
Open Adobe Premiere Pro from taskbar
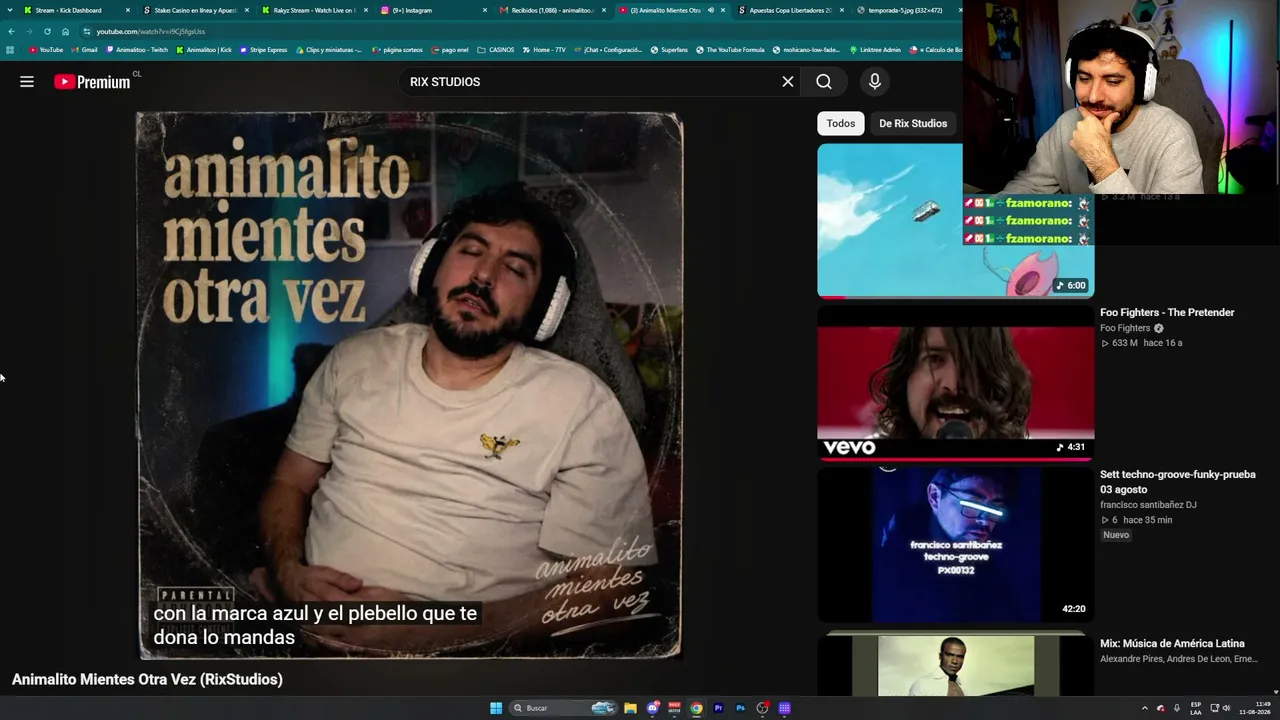point(718,708)
